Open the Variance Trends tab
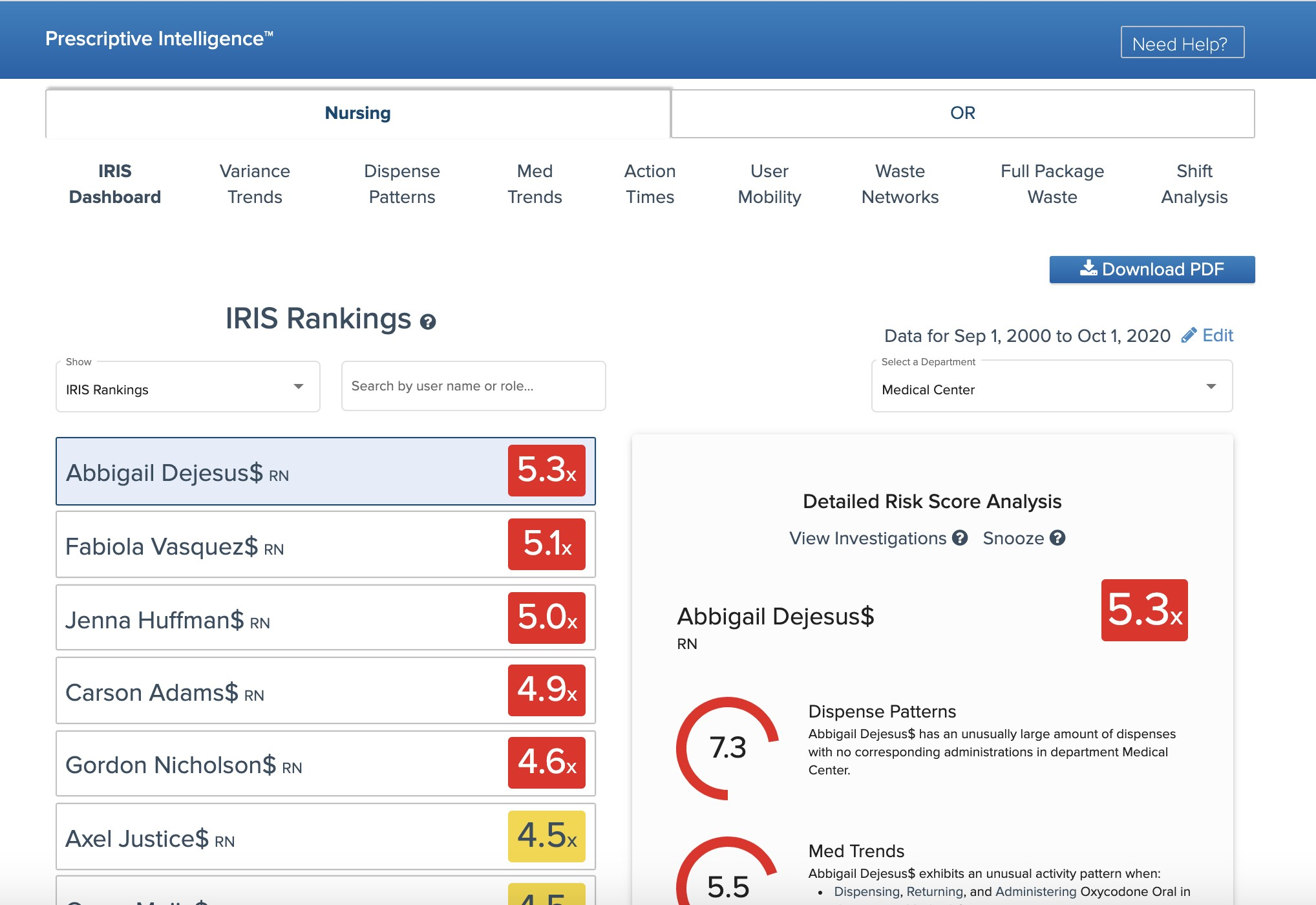 [255, 184]
